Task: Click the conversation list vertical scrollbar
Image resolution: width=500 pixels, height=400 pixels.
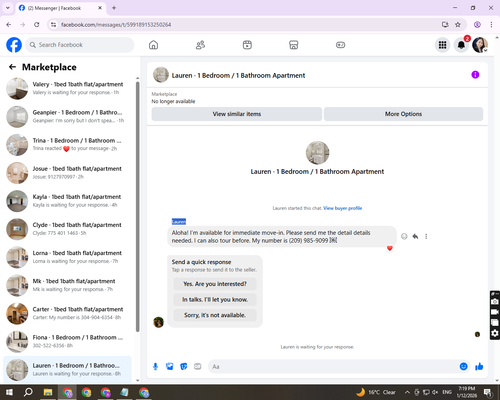Action: [137, 207]
